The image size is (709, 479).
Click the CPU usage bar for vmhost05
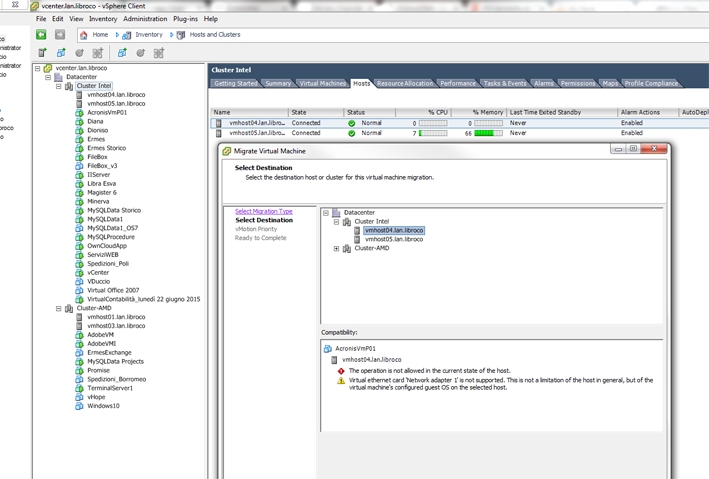(x=433, y=133)
